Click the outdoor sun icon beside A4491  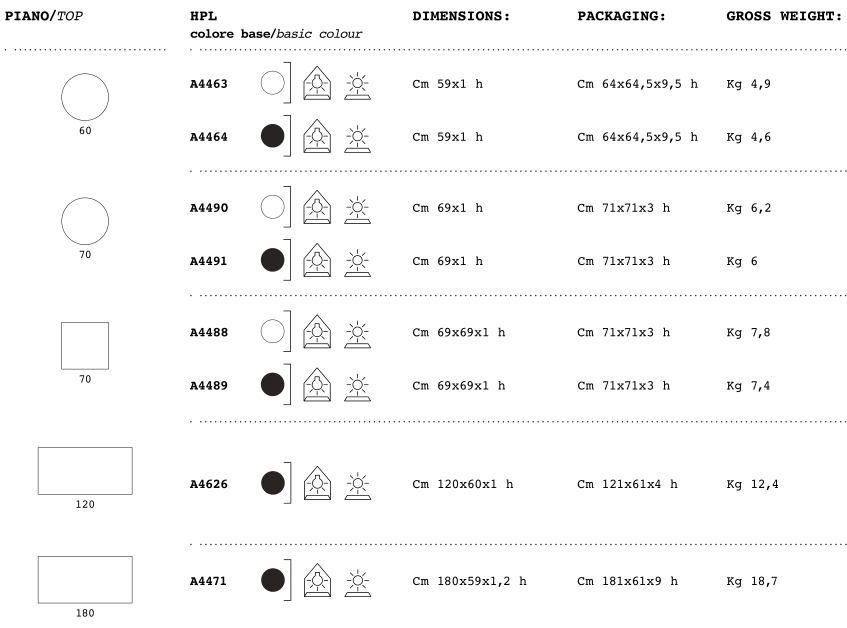tap(357, 261)
